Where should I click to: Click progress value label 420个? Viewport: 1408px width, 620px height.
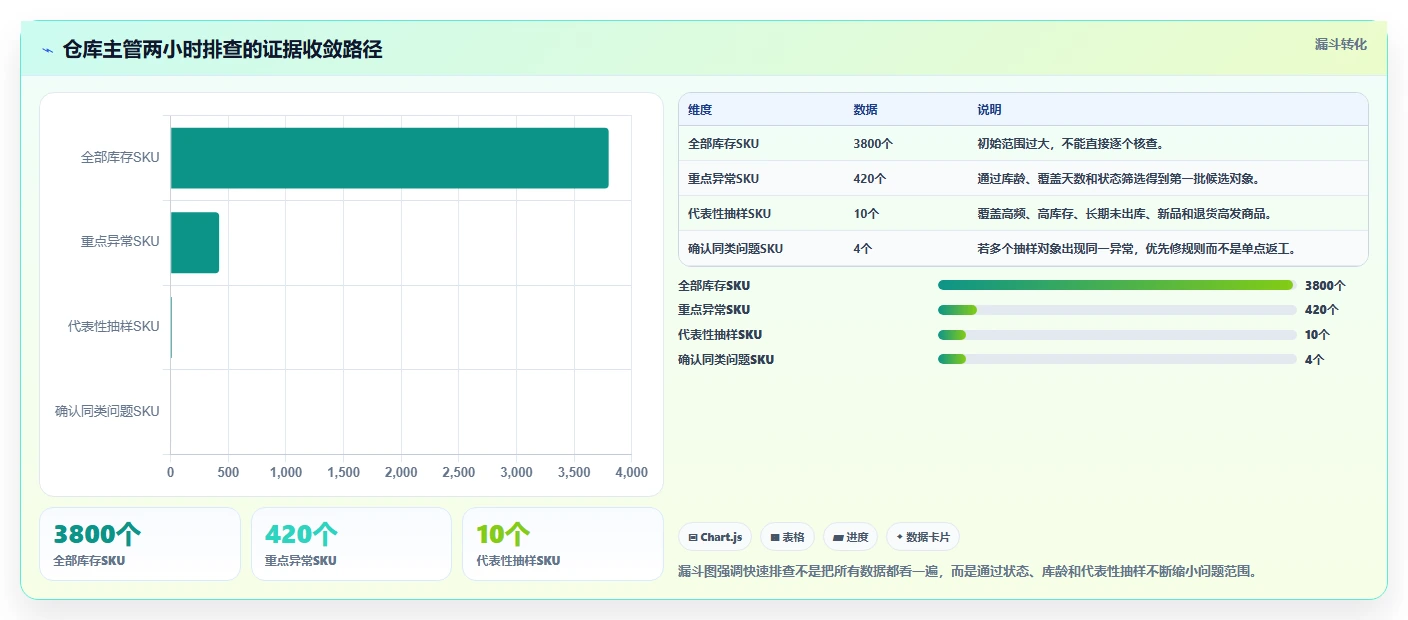1322,310
